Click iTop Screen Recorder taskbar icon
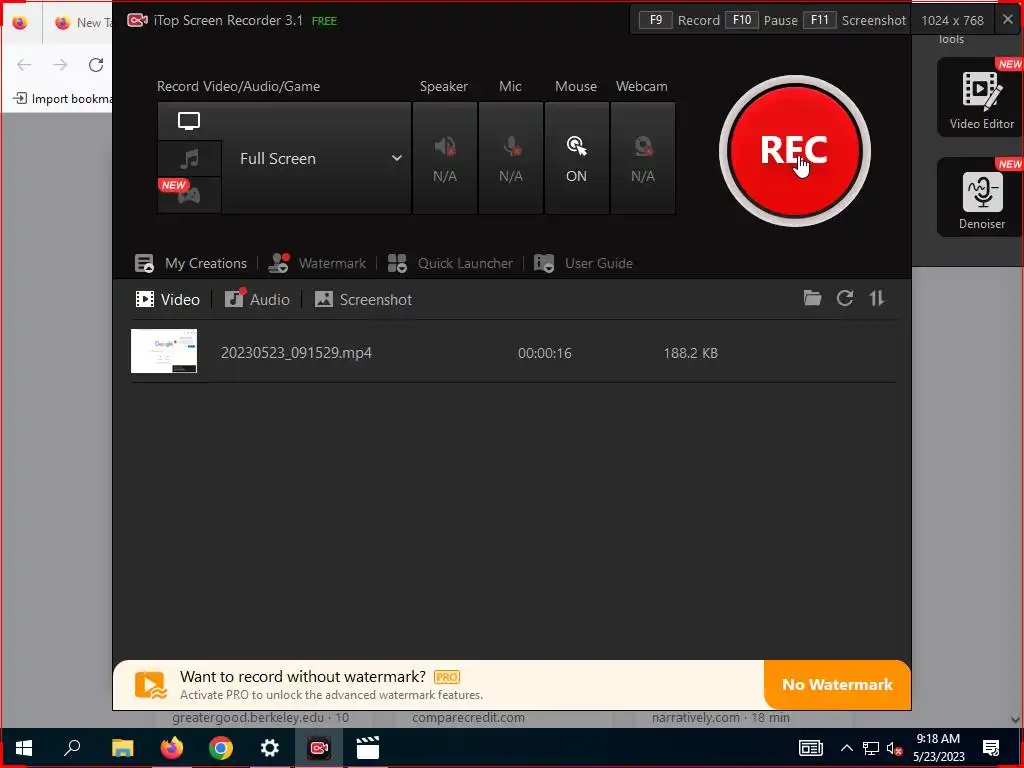The height and width of the screenshot is (768, 1024). [x=319, y=748]
